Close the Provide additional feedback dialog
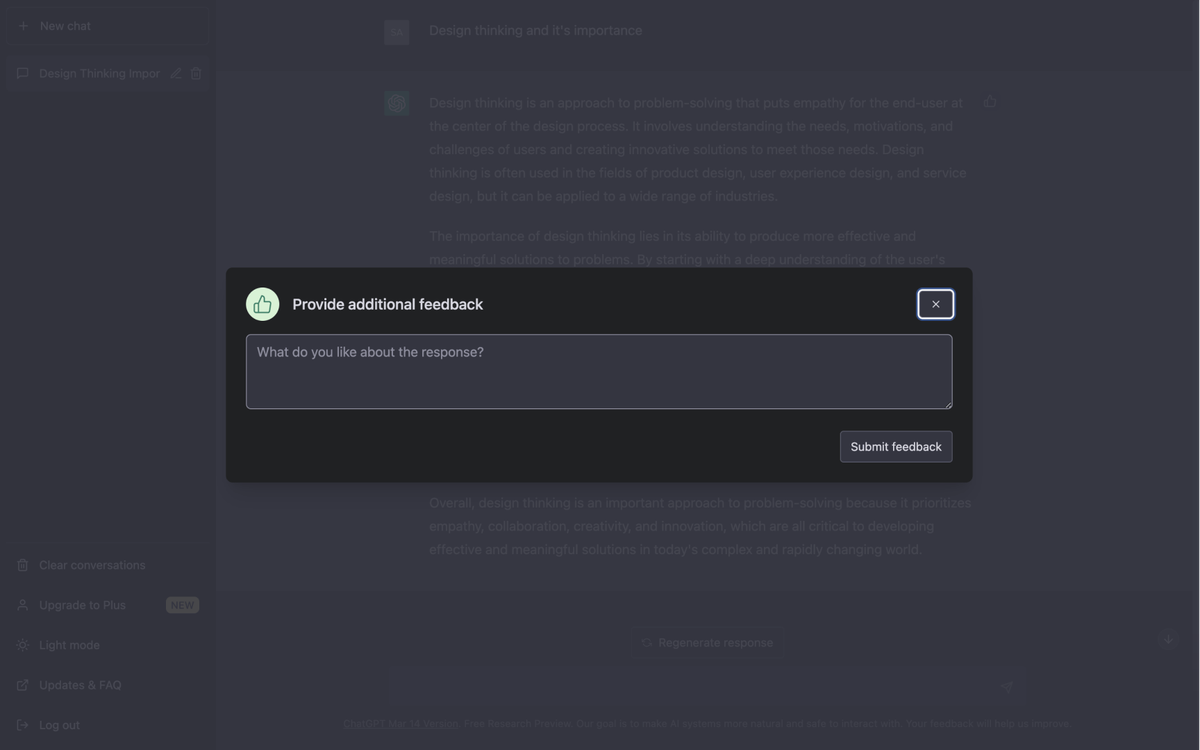This screenshot has height=750, width=1200. (935, 303)
